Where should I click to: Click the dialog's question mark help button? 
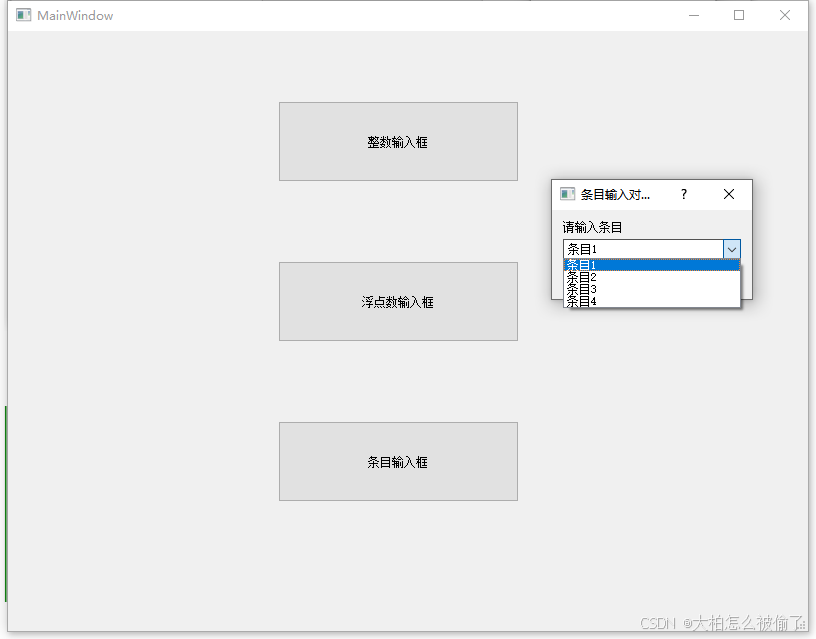click(684, 194)
